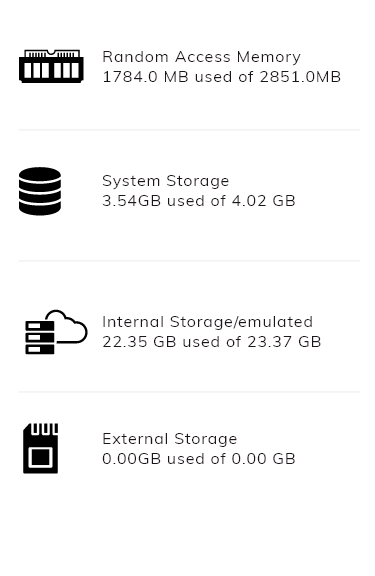Viewport: 375px width, 576px height.
Task: Select the 23.37 GB internal total
Action: (284, 342)
